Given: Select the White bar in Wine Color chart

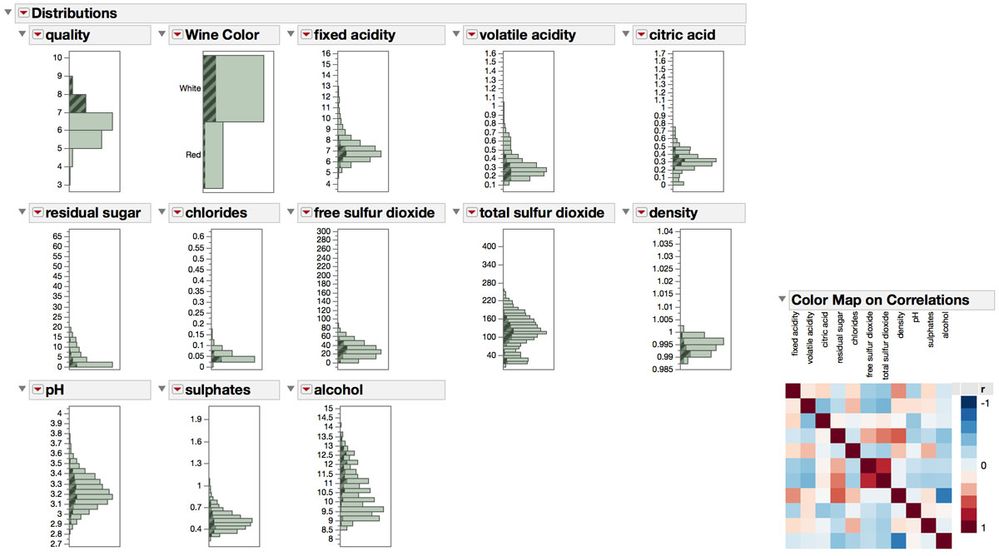Looking at the screenshot, I should (x=240, y=88).
